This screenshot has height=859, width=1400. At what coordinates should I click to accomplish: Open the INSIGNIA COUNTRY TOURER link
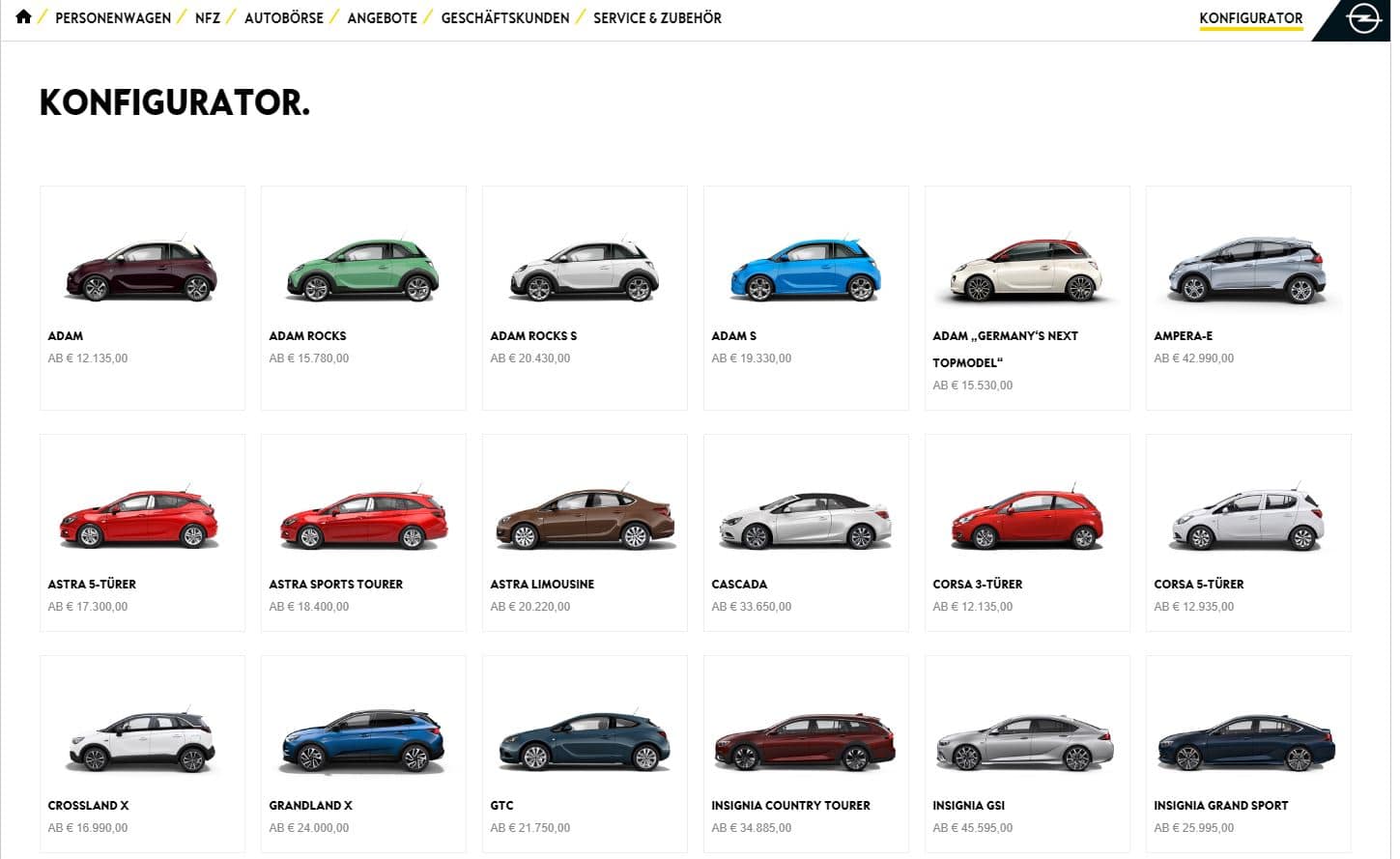click(x=790, y=806)
